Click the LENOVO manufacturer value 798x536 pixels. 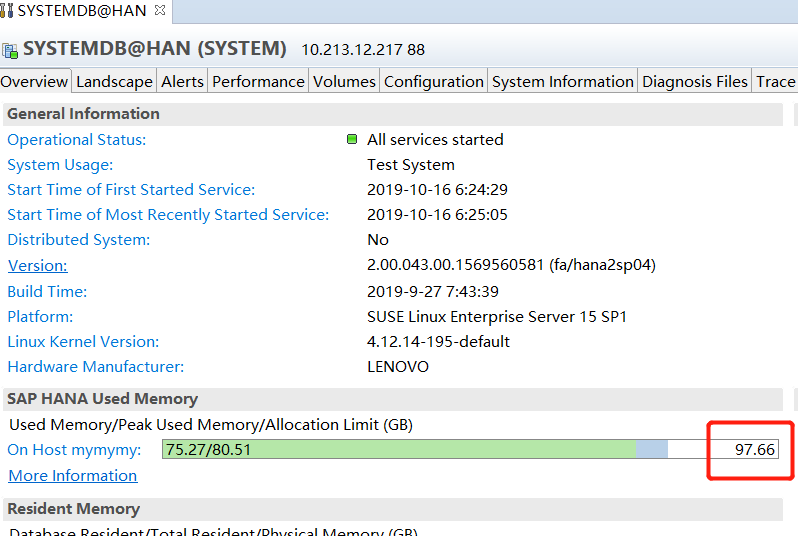tap(398, 366)
